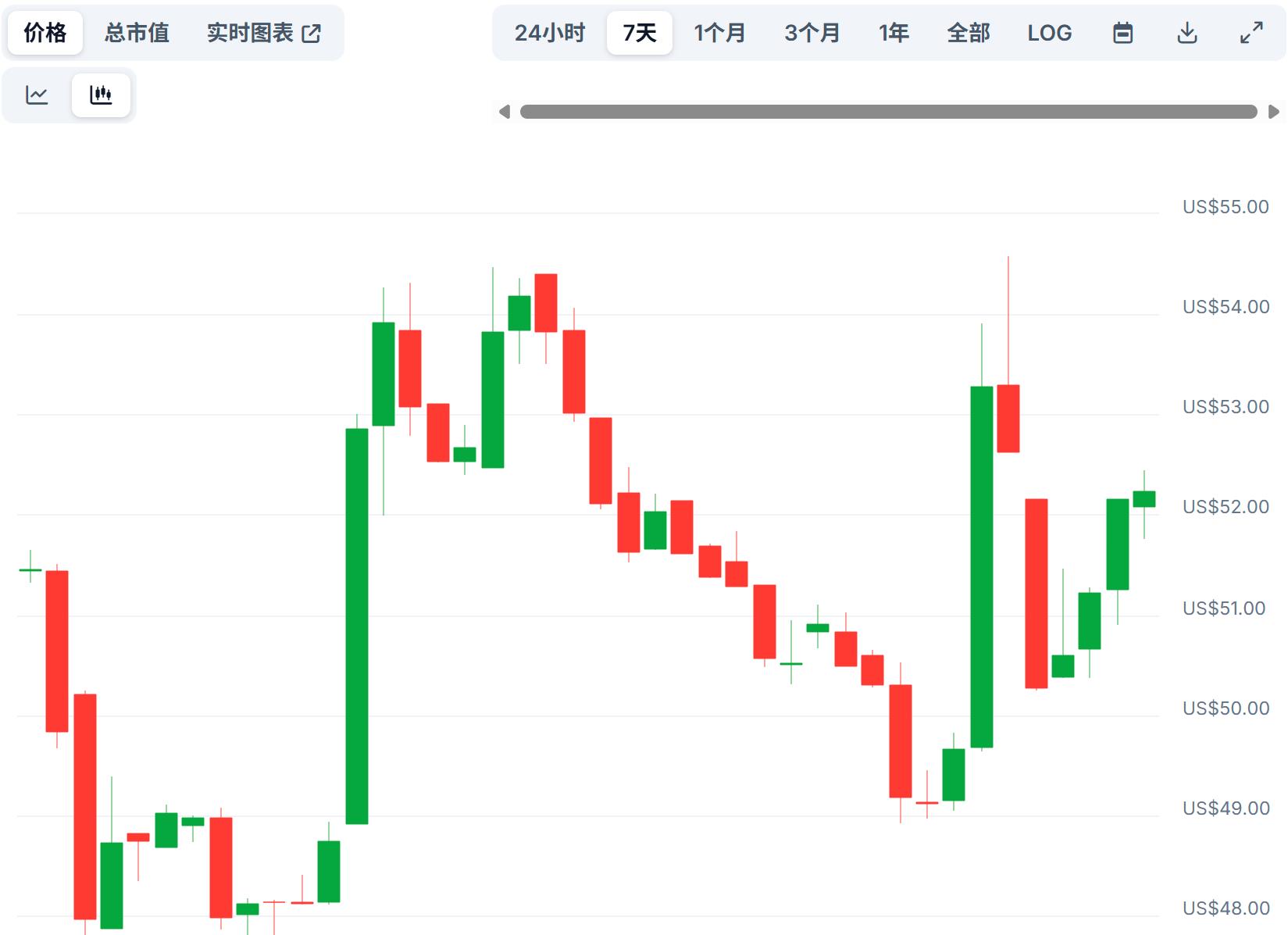Select candlestick chart view
1288x935 pixels.
coord(101,95)
